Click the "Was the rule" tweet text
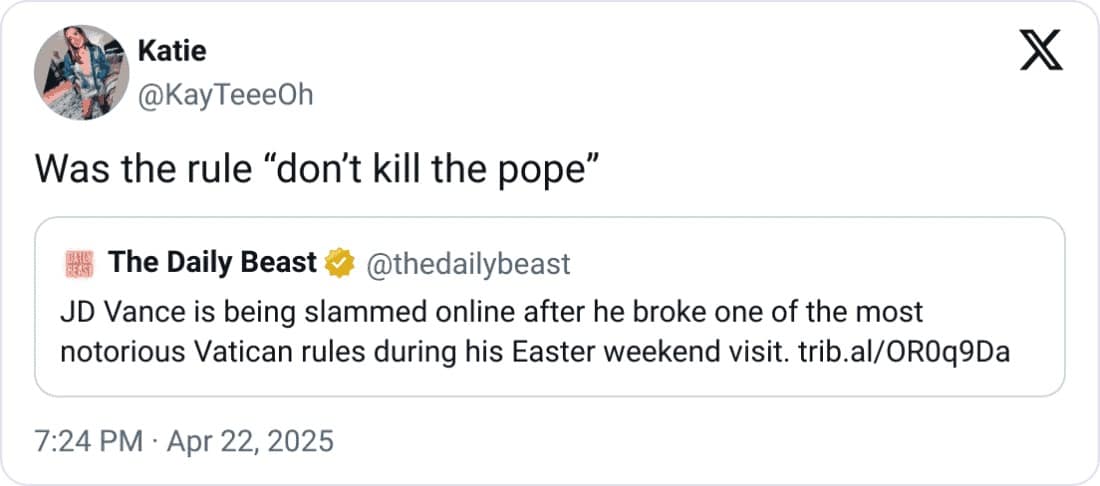 (142, 170)
